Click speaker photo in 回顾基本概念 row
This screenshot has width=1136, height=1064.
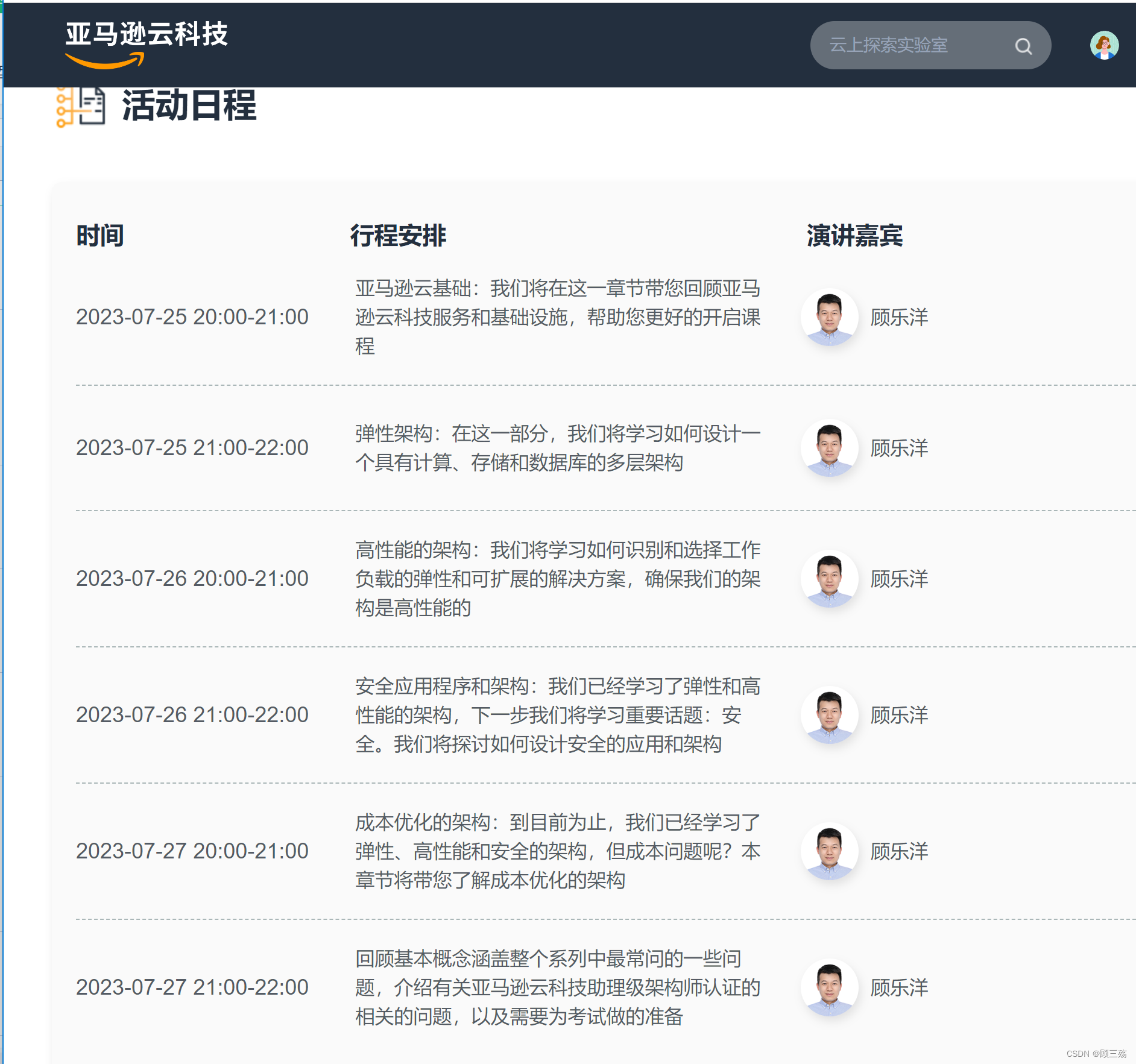[x=829, y=987]
